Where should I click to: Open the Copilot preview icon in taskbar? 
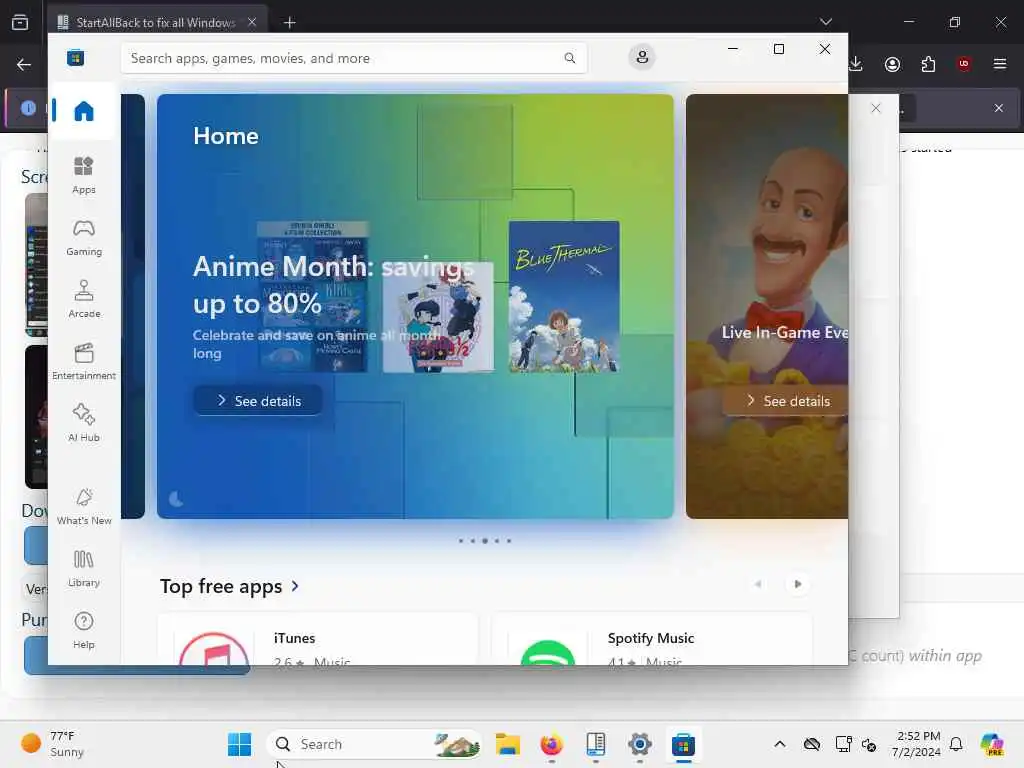(992, 744)
